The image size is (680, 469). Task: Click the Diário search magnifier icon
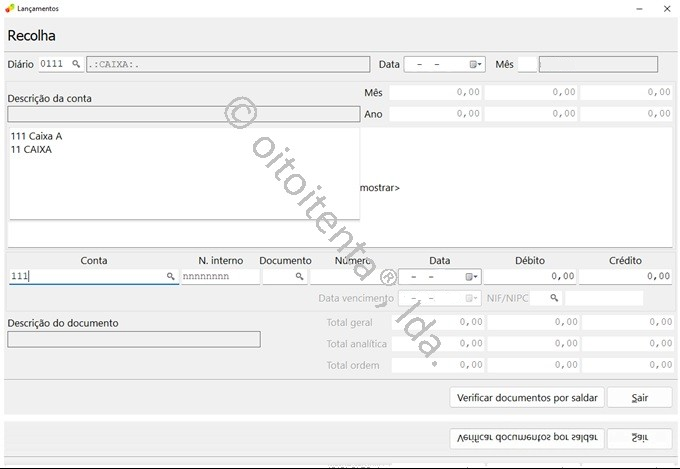tap(75, 64)
